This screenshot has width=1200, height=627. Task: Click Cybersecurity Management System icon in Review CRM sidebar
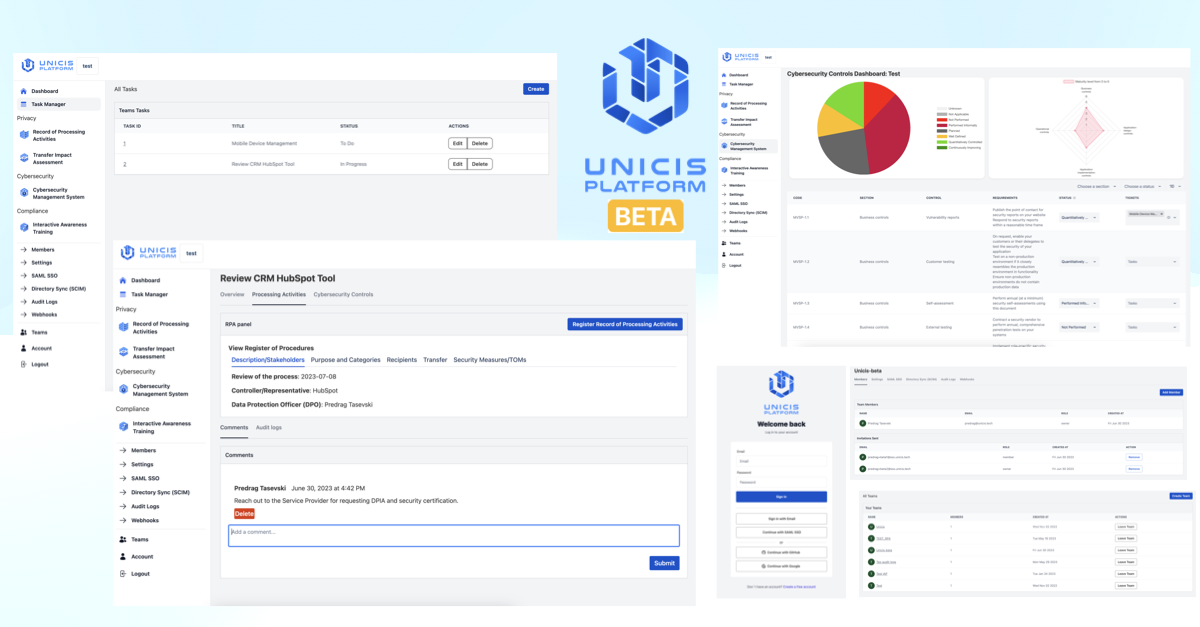(x=124, y=390)
